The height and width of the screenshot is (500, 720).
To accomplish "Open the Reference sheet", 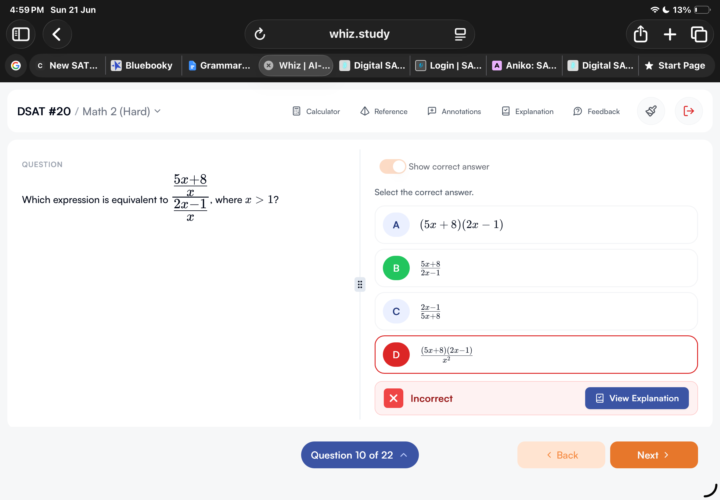I will [x=384, y=111].
